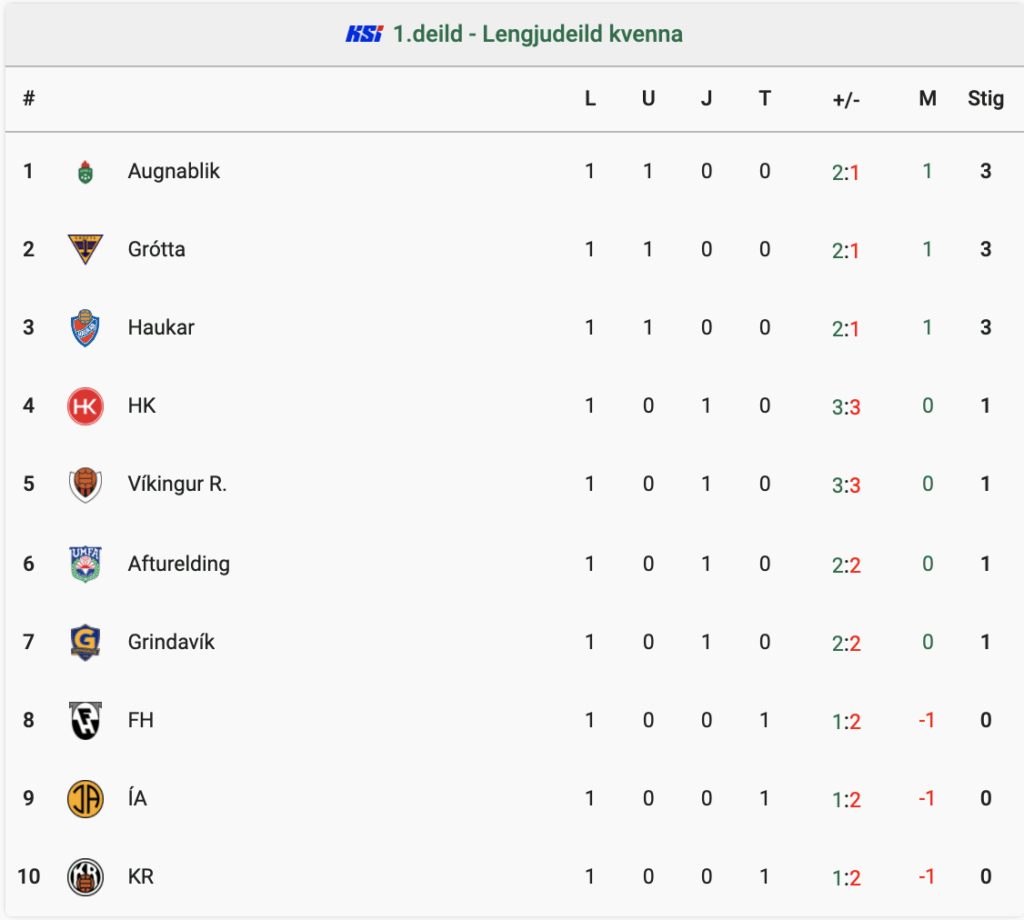Click the Víkingur R. crest
Image resolution: width=1024 pixels, height=920 pixels.
(86, 484)
